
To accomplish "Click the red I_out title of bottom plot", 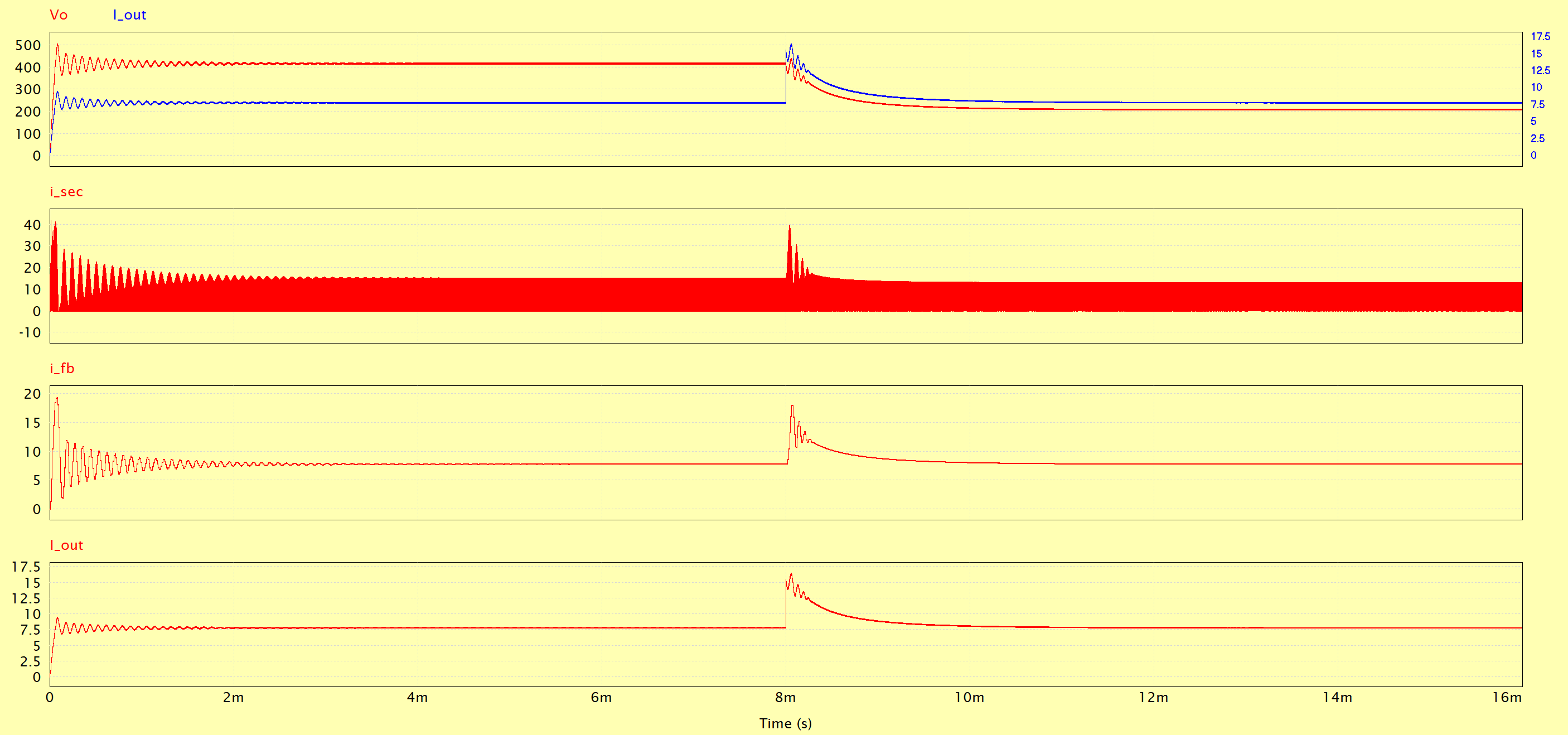I will (66, 545).
